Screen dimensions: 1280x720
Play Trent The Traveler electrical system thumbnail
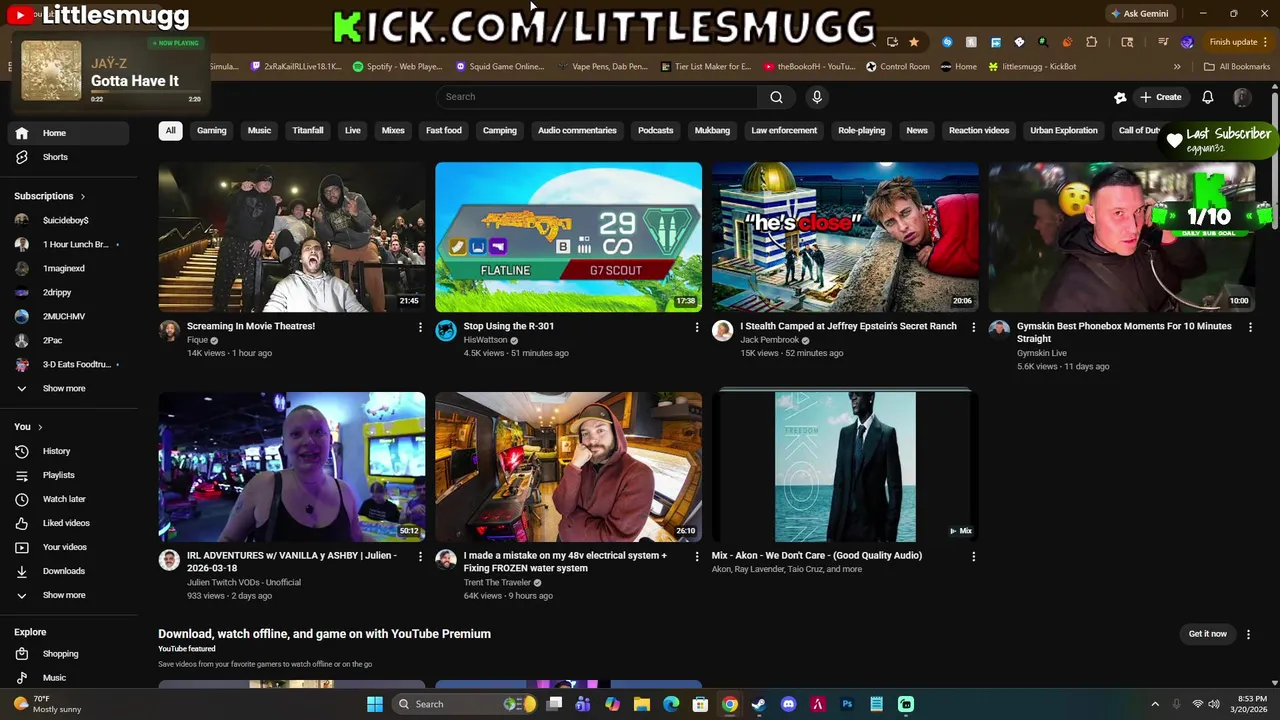(568, 467)
